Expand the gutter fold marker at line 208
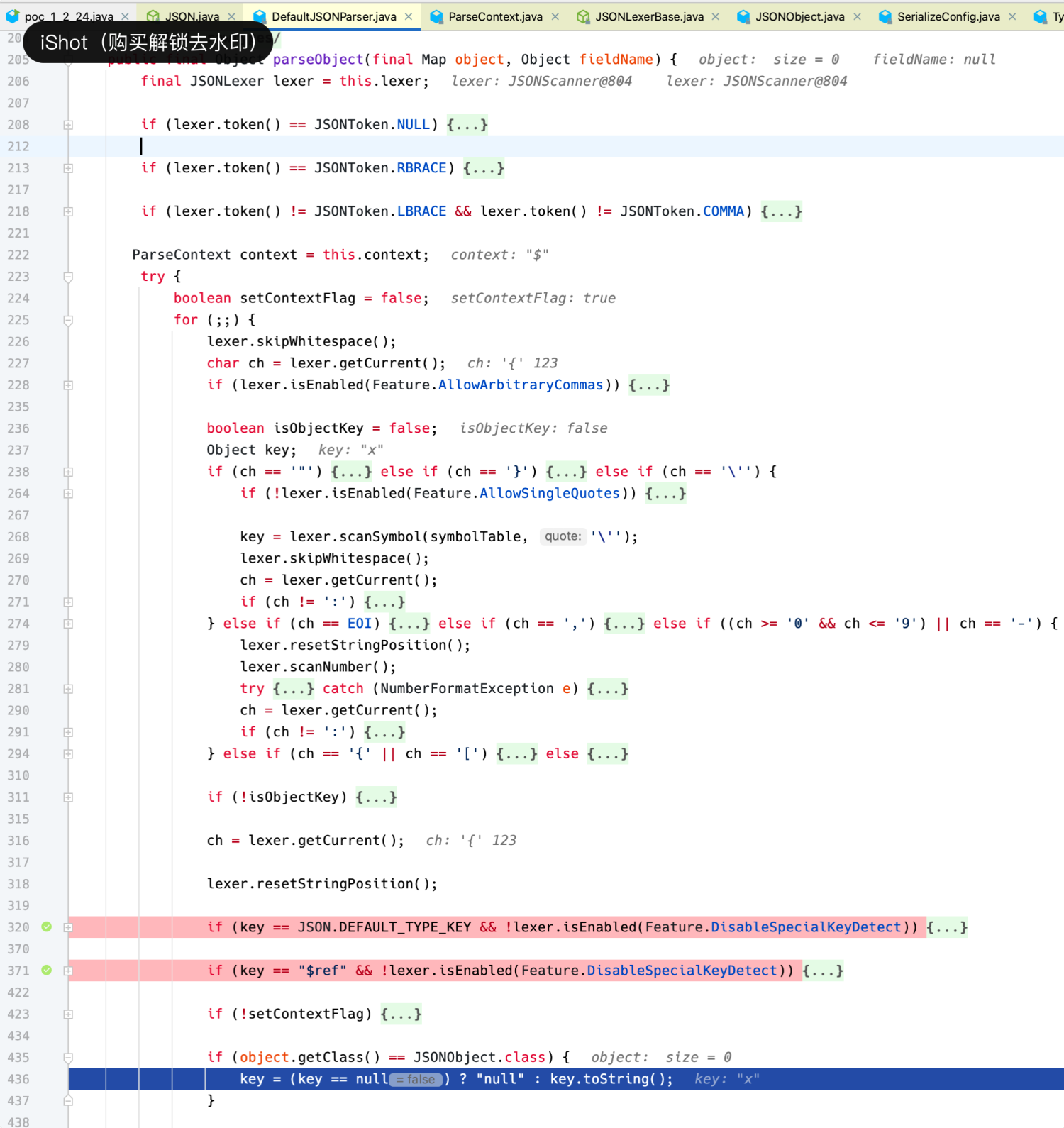The image size is (1064, 1128). [68, 125]
